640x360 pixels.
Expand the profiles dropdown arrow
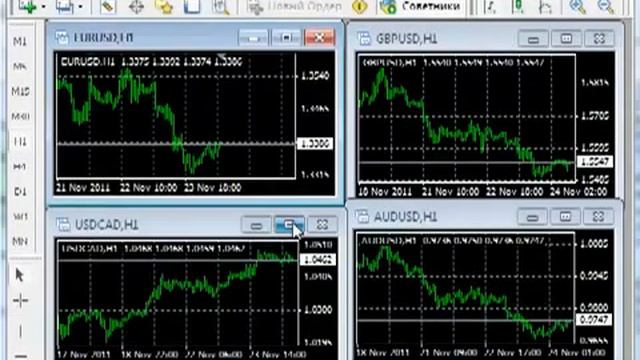[80, 7]
